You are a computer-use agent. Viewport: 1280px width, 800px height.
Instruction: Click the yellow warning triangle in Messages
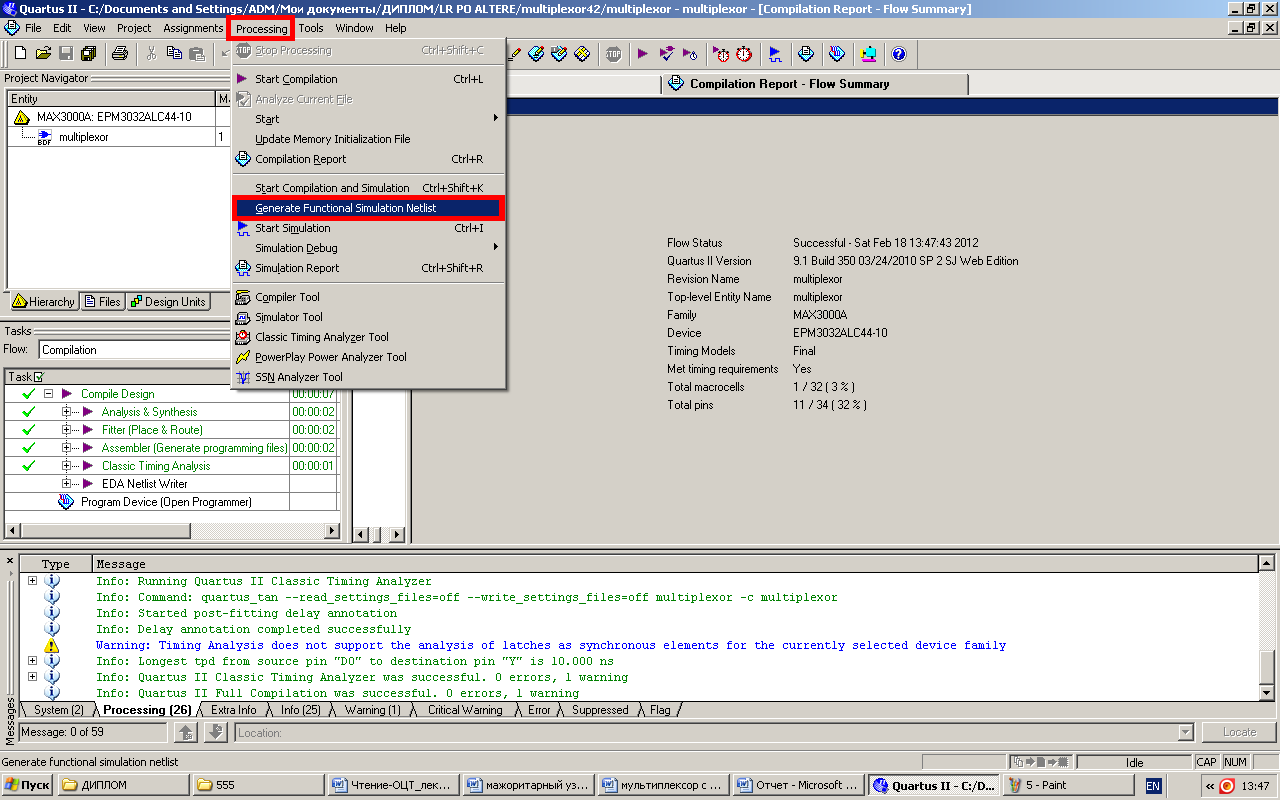(x=52, y=646)
